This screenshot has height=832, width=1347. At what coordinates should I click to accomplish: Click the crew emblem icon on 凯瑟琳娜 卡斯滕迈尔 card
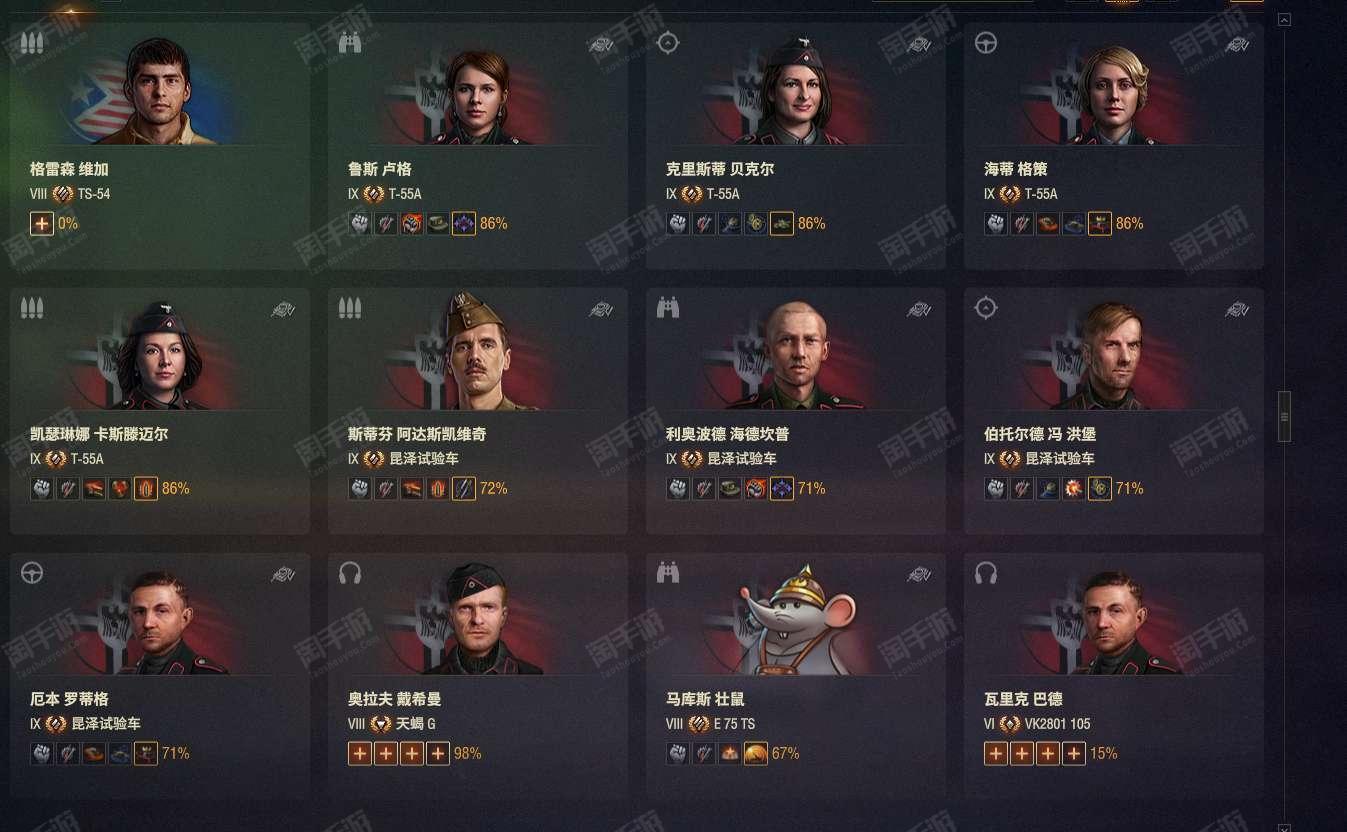click(x=283, y=310)
